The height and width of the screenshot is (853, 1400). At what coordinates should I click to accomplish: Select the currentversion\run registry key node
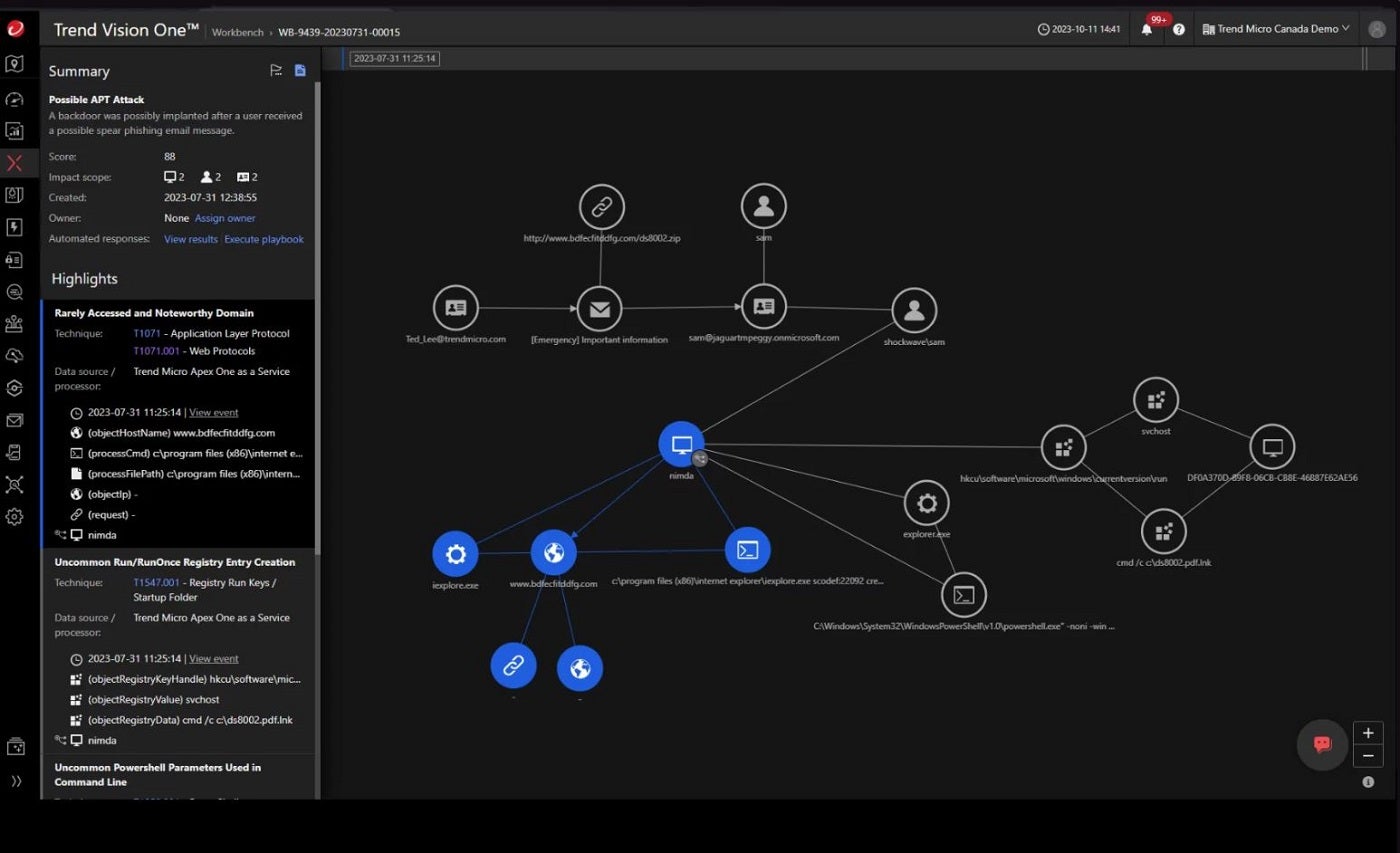tap(1063, 447)
